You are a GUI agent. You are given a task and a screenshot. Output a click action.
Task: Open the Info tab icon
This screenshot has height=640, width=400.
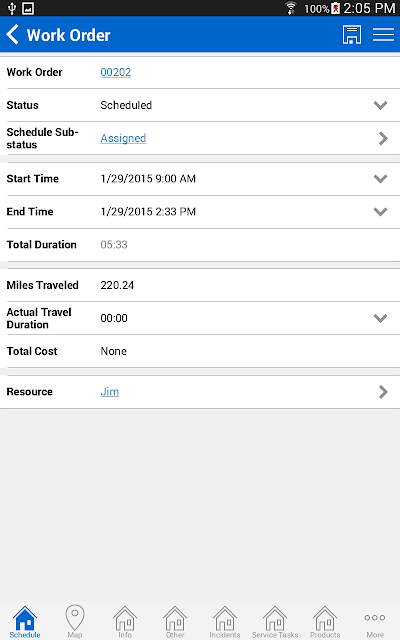pyautogui.click(x=125, y=621)
